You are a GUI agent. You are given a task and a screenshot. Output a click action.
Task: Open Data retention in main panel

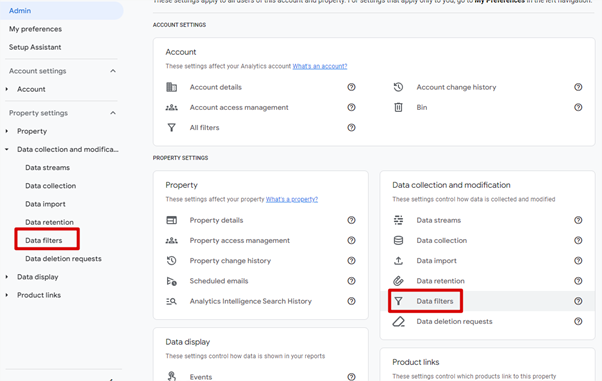pos(440,281)
